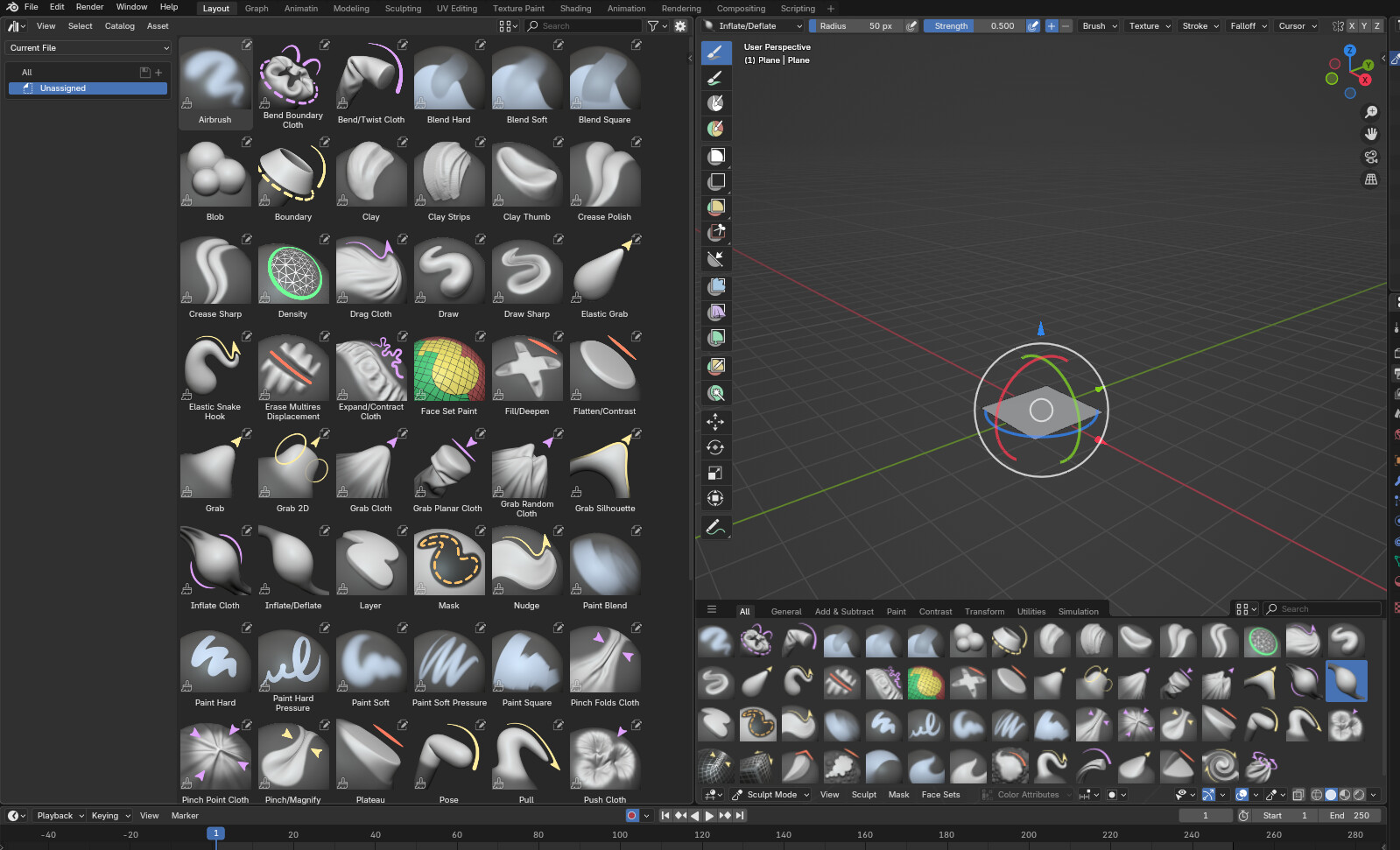Screen dimensions: 1400x850
Task: Toggle camera view with the camera gizmo
Action: pyautogui.click(x=1371, y=157)
